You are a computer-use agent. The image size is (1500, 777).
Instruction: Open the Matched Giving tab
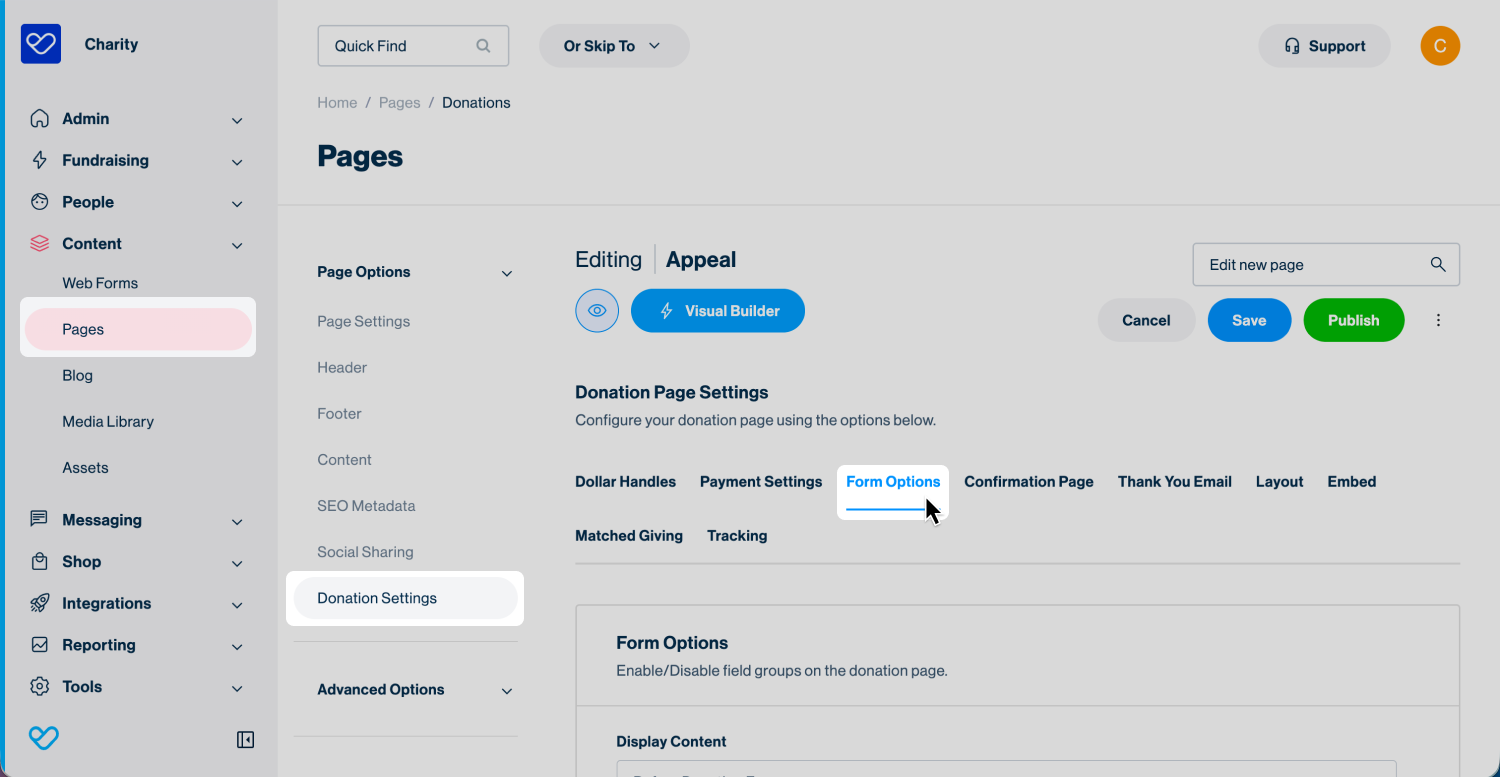pyautogui.click(x=629, y=535)
